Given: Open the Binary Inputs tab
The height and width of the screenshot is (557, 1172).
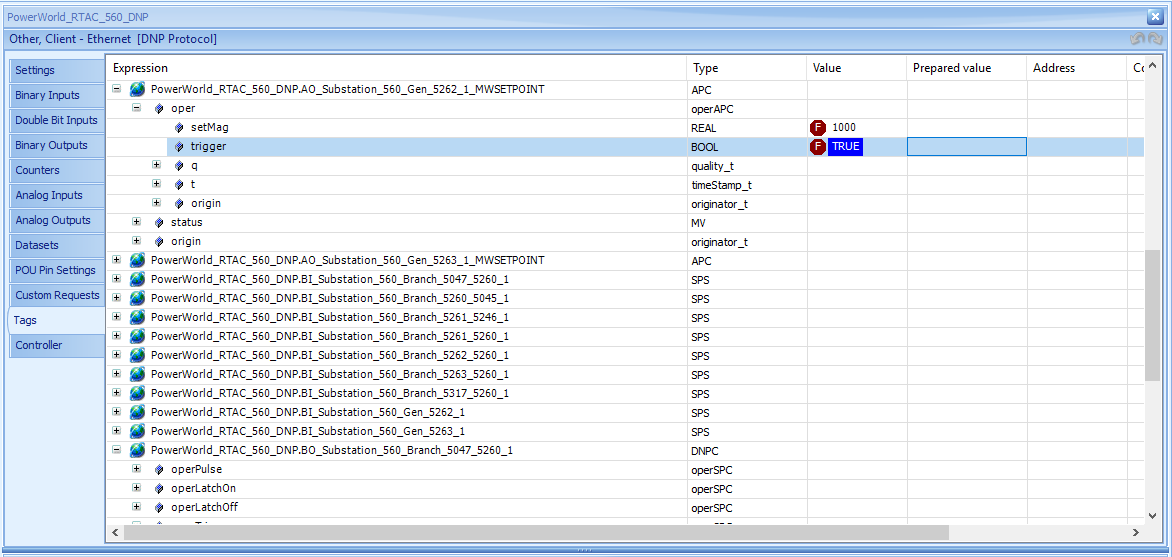Looking at the screenshot, I should click(x=57, y=96).
